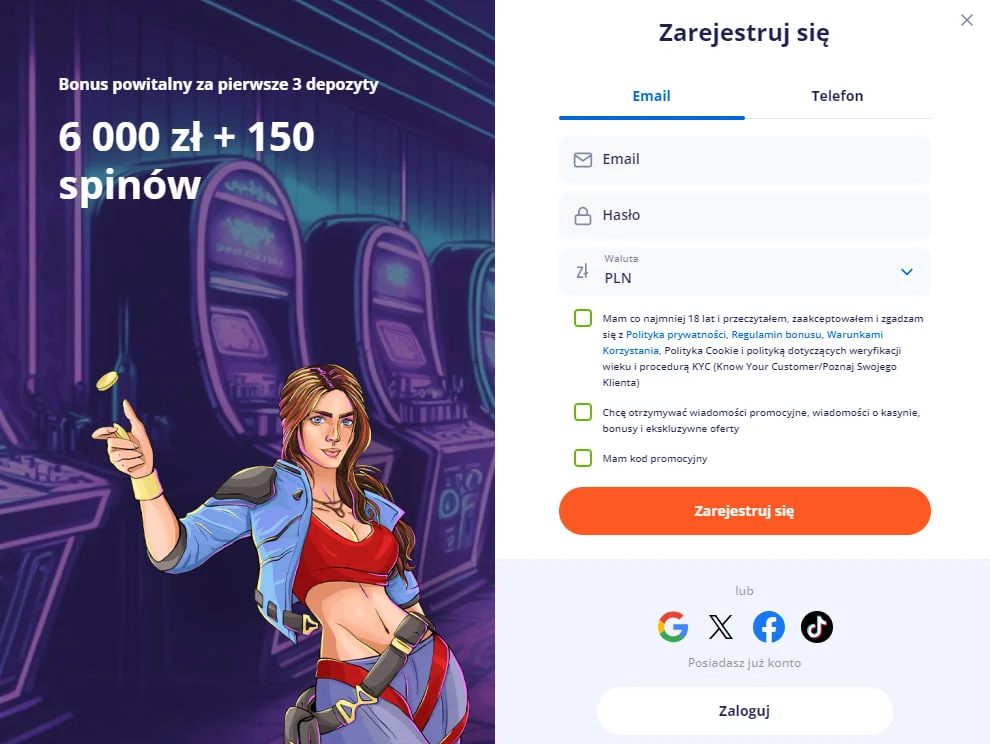Switch to the Telefon tab

pos(837,96)
